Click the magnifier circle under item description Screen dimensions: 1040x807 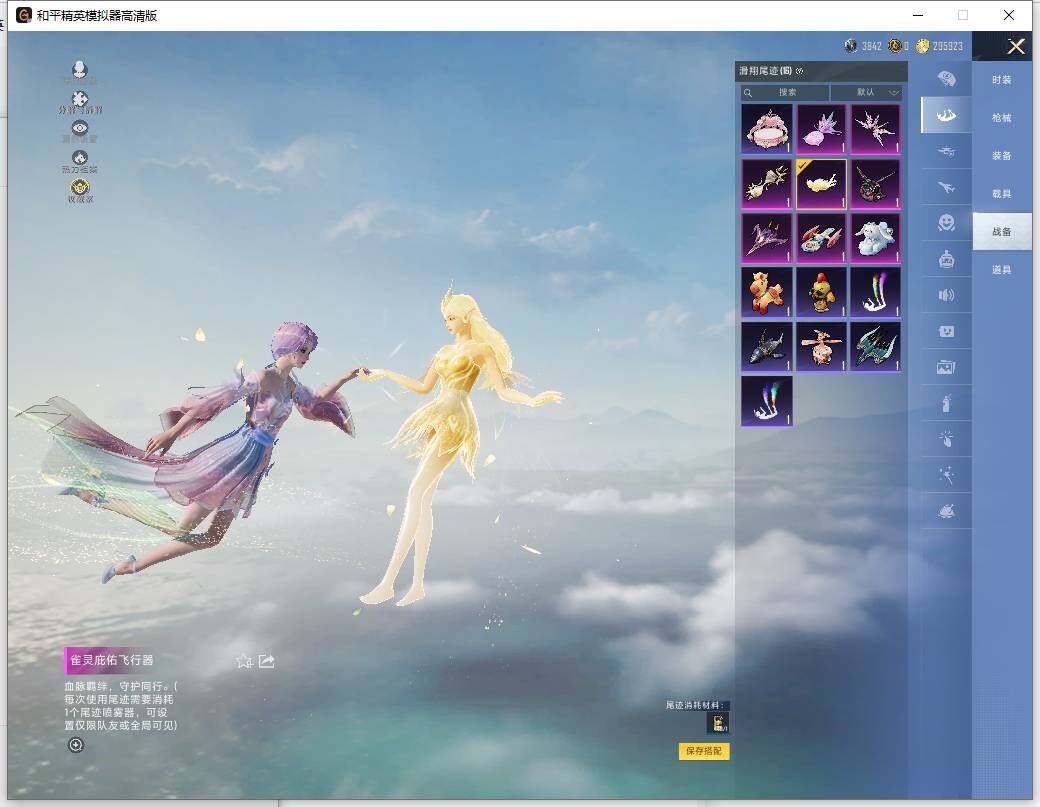click(76, 745)
